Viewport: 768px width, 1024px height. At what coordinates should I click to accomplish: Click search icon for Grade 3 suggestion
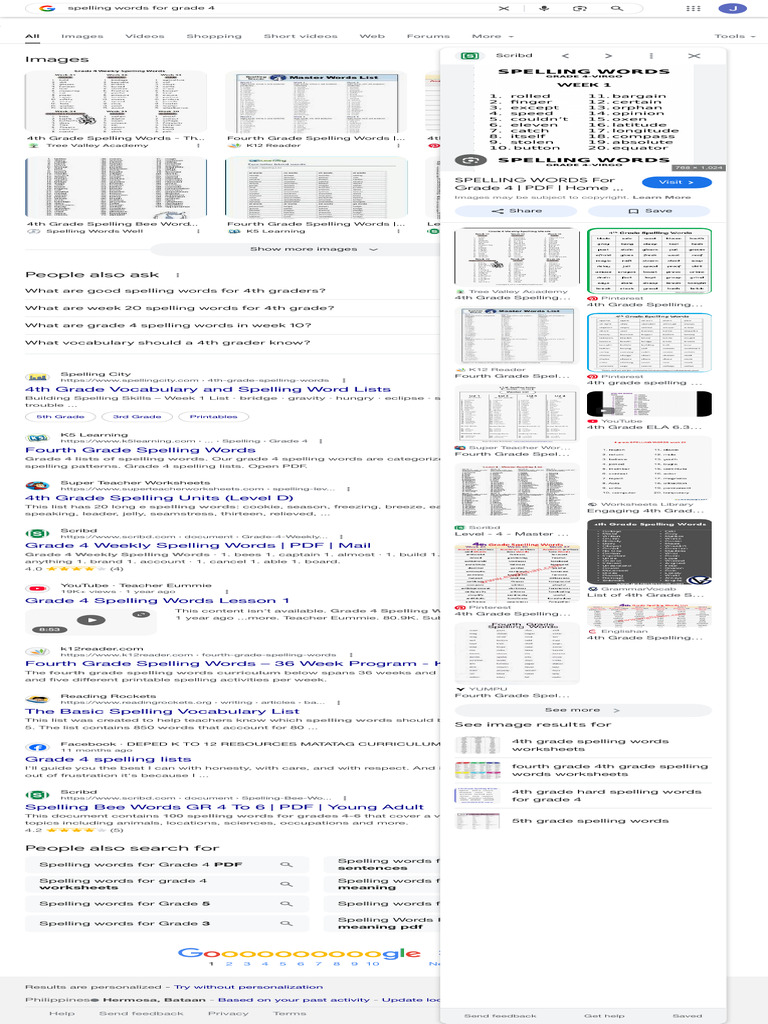(286, 923)
